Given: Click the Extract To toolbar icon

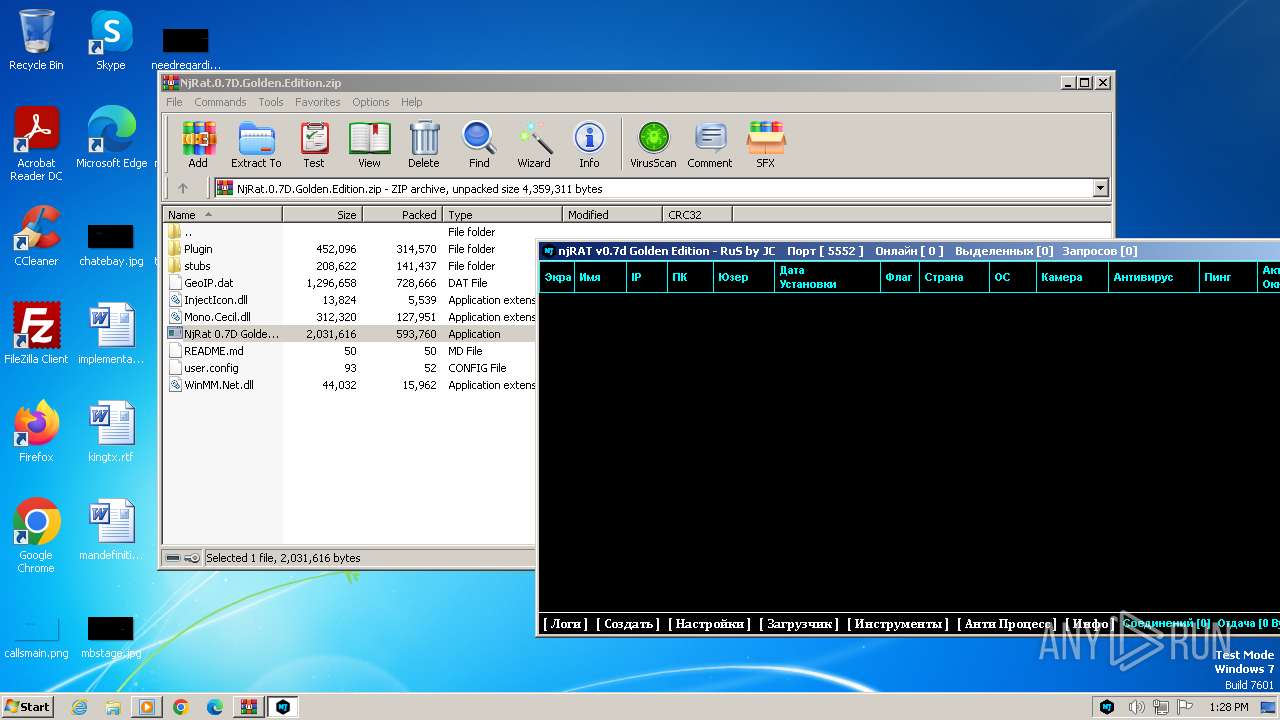Looking at the screenshot, I should (256, 145).
